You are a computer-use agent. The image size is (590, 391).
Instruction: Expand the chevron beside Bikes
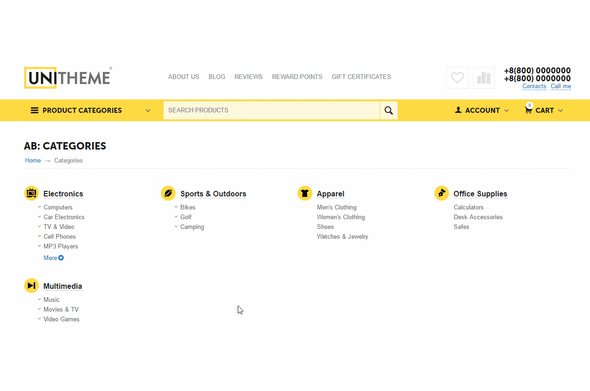(x=176, y=207)
